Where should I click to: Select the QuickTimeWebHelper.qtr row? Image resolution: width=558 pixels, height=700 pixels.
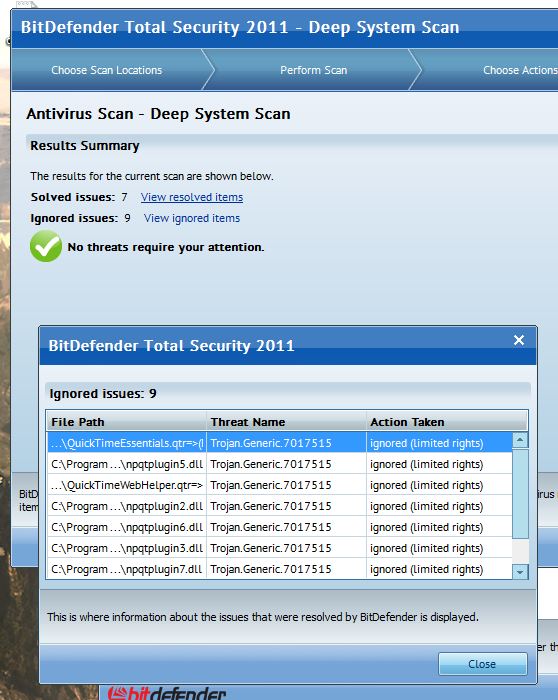point(280,485)
